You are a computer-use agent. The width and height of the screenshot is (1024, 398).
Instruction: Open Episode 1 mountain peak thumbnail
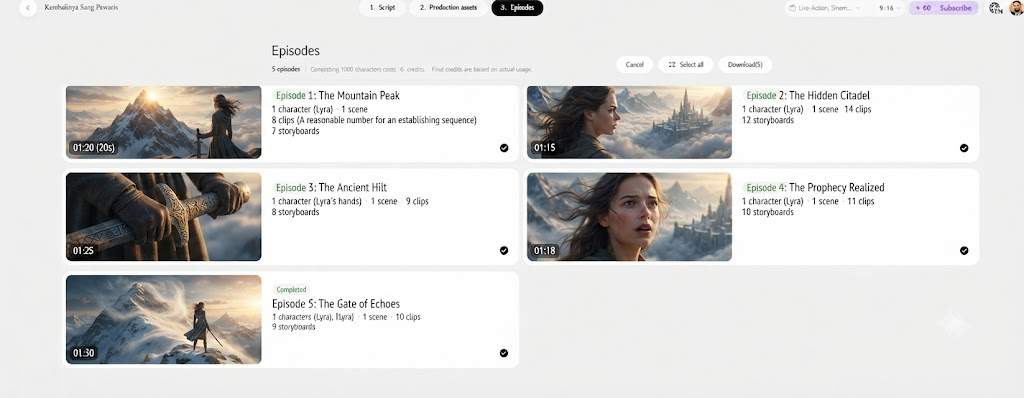163,122
